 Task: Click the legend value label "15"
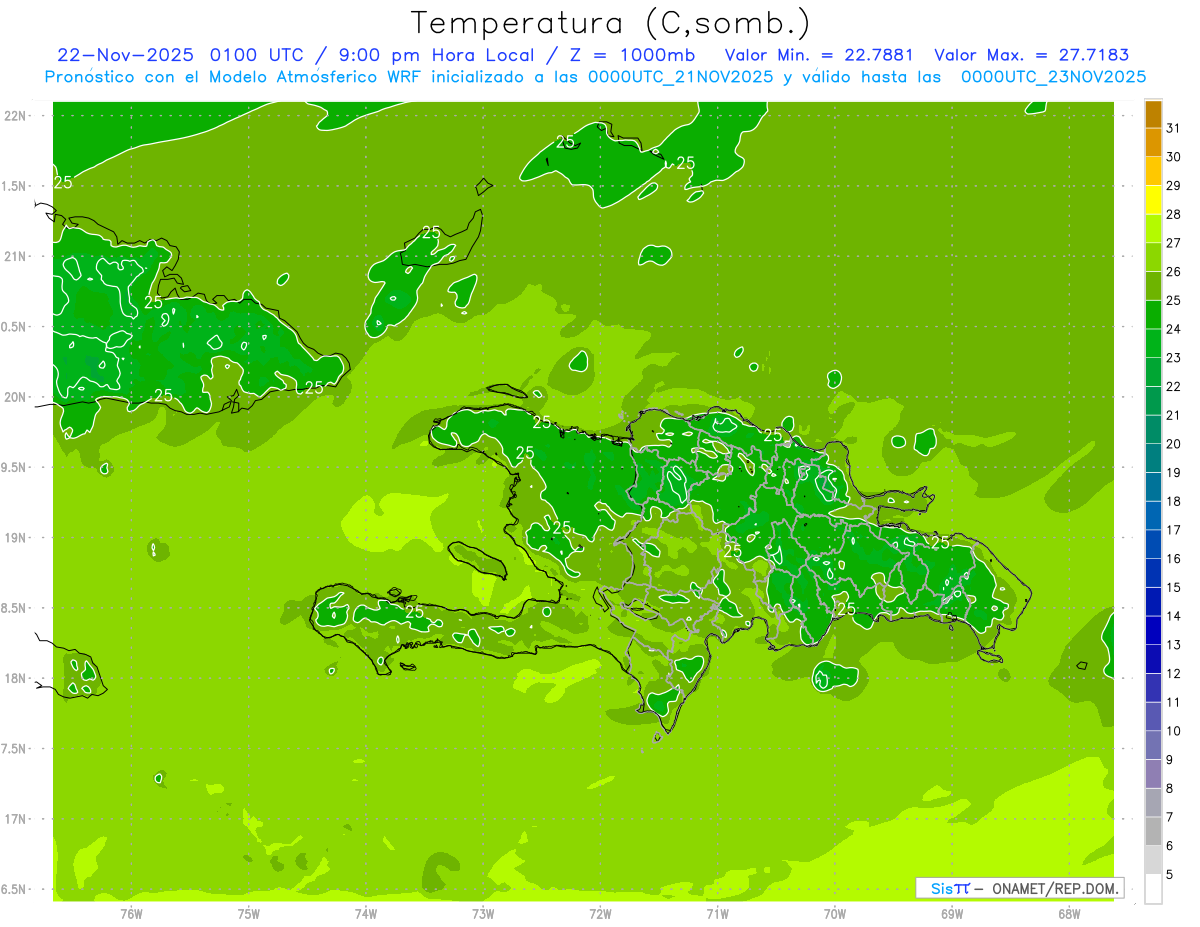tap(1174, 587)
